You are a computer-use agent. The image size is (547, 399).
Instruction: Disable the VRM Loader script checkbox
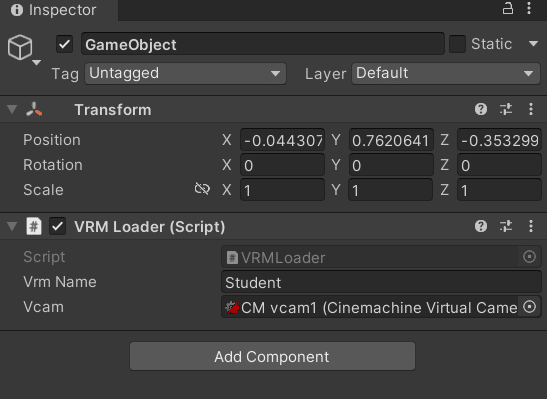pos(58,226)
